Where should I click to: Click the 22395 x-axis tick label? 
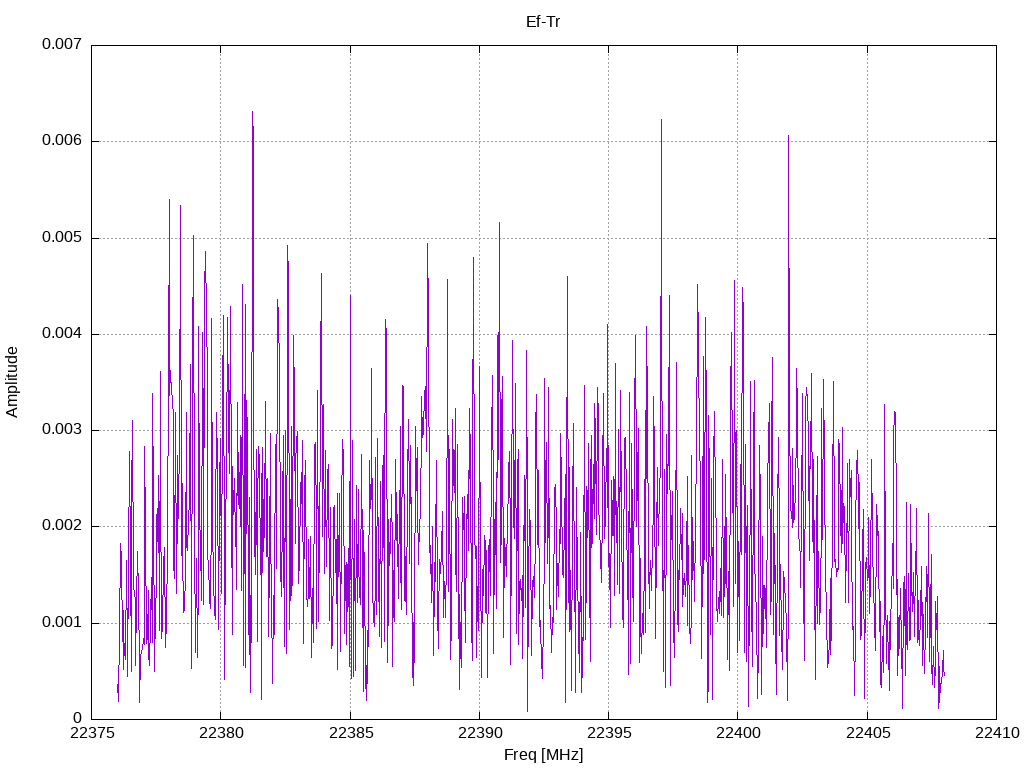[609, 733]
